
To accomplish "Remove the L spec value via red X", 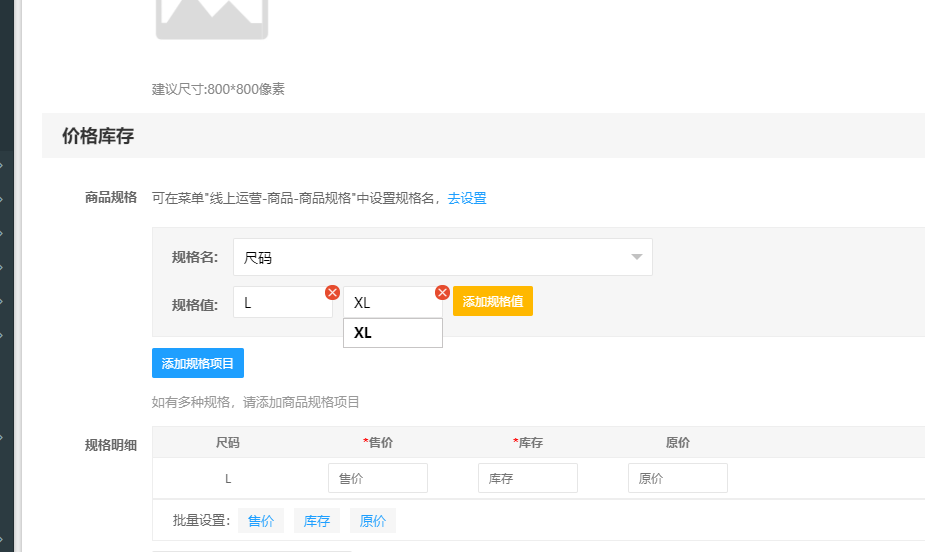I will (332, 292).
